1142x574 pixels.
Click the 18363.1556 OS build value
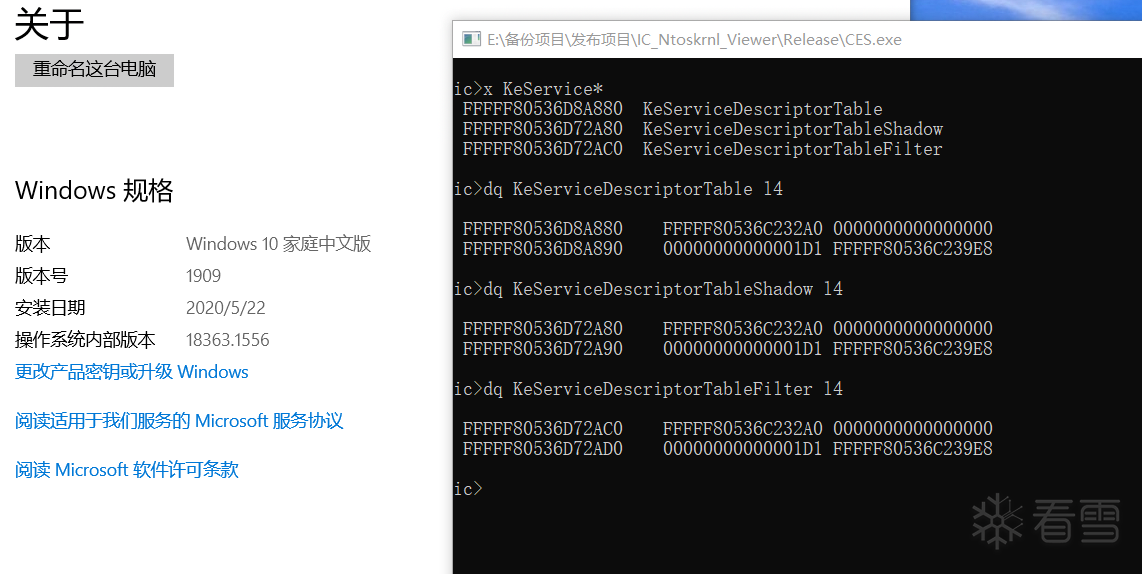pos(227,339)
